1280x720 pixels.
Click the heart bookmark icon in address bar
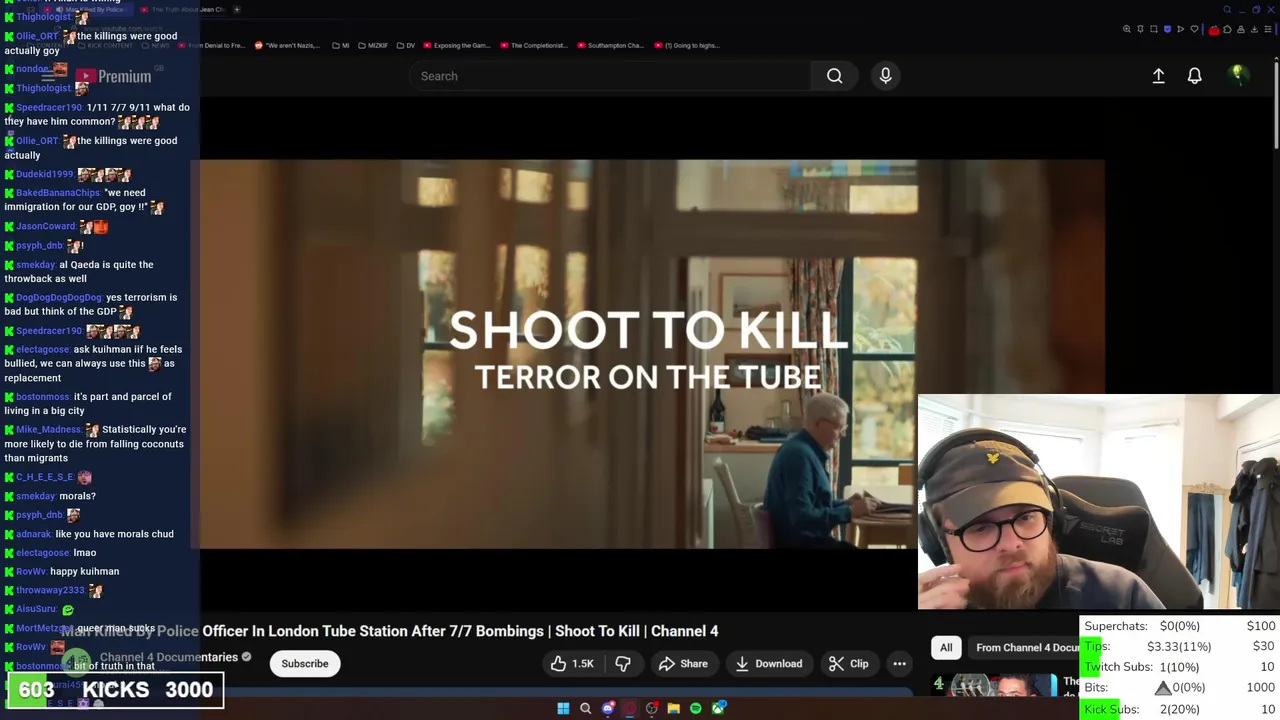click(x=1194, y=29)
